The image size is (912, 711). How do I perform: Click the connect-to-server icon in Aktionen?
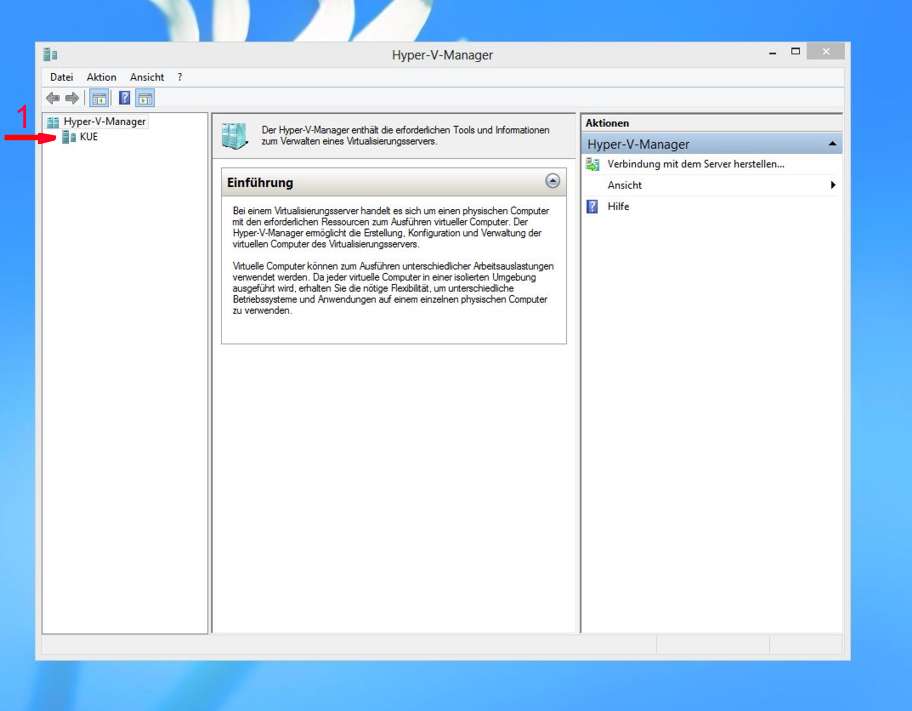point(592,164)
